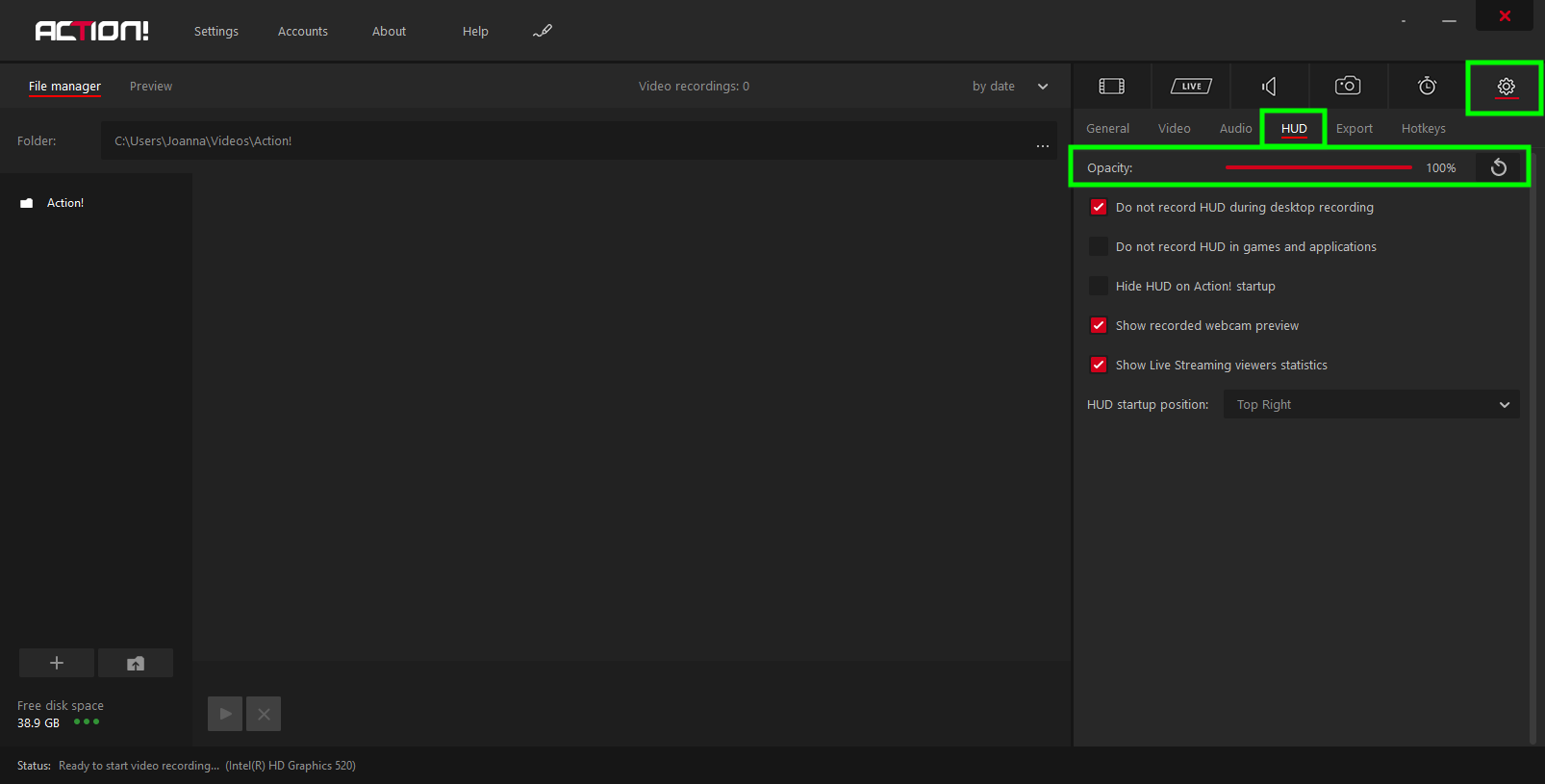1545x784 pixels.
Task: Click the settings panel vertical scrollbar
Action: tap(1532, 447)
